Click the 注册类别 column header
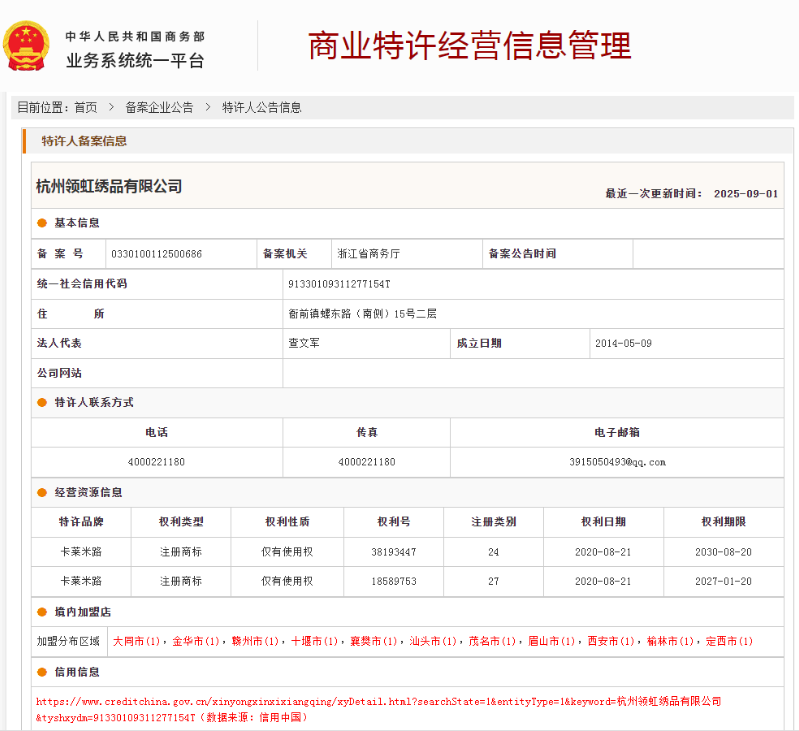 pos(493,522)
